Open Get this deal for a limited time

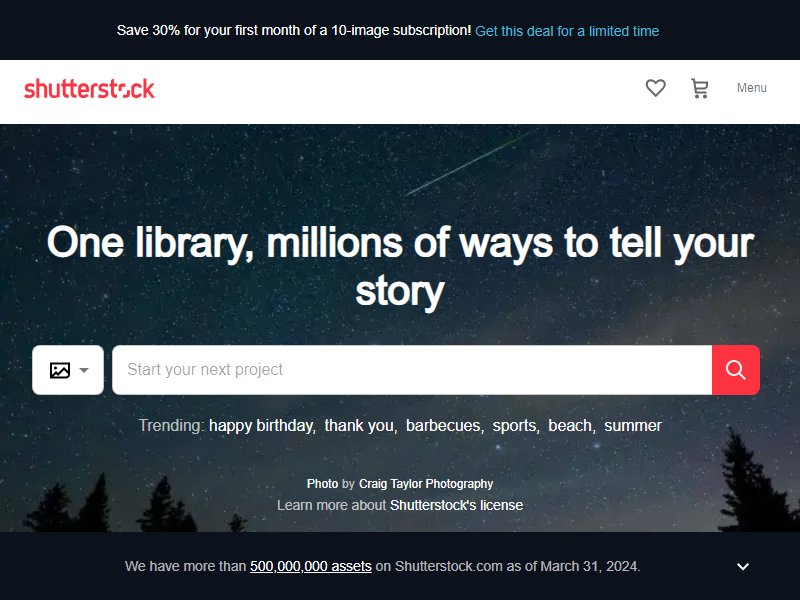point(567,31)
